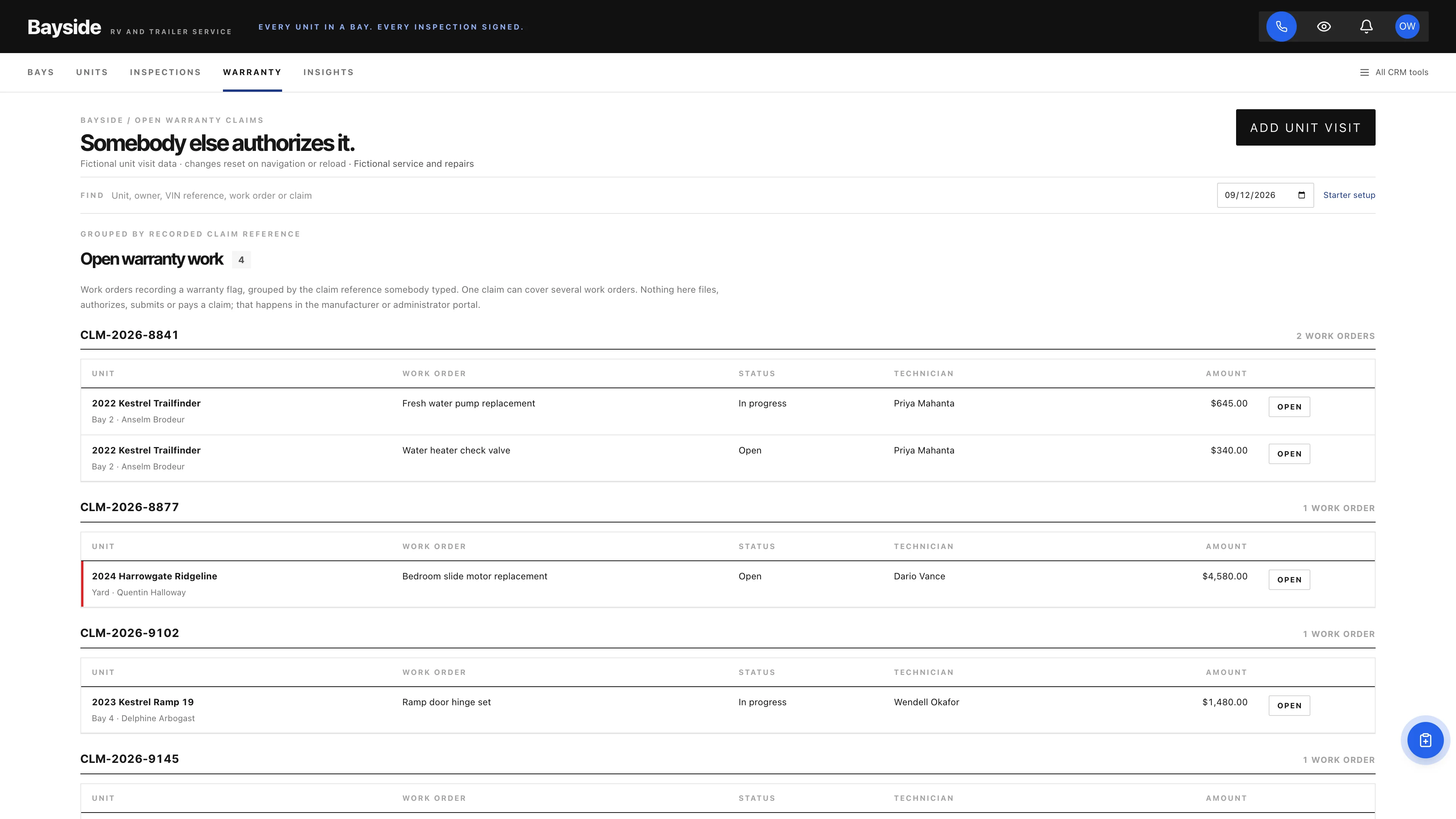The height and width of the screenshot is (819, 1456).
Task: Click claim heading CLM-2026-9102
Action: pos(129,633)
